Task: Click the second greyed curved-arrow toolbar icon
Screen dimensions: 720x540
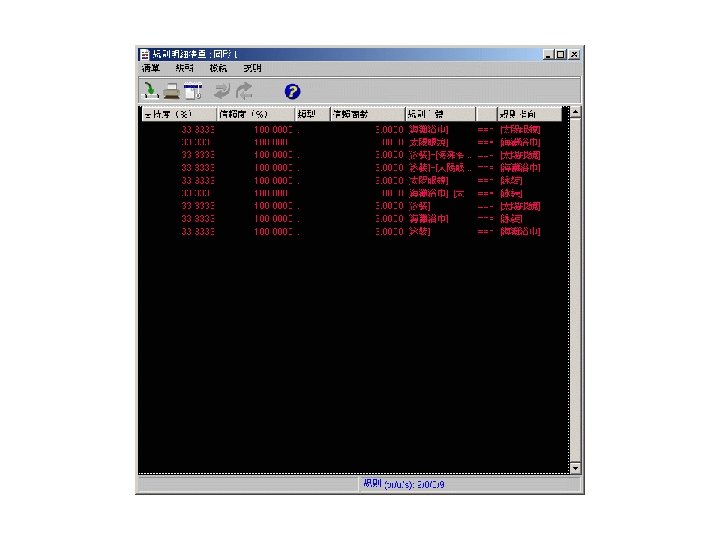Action: [244, 91]
